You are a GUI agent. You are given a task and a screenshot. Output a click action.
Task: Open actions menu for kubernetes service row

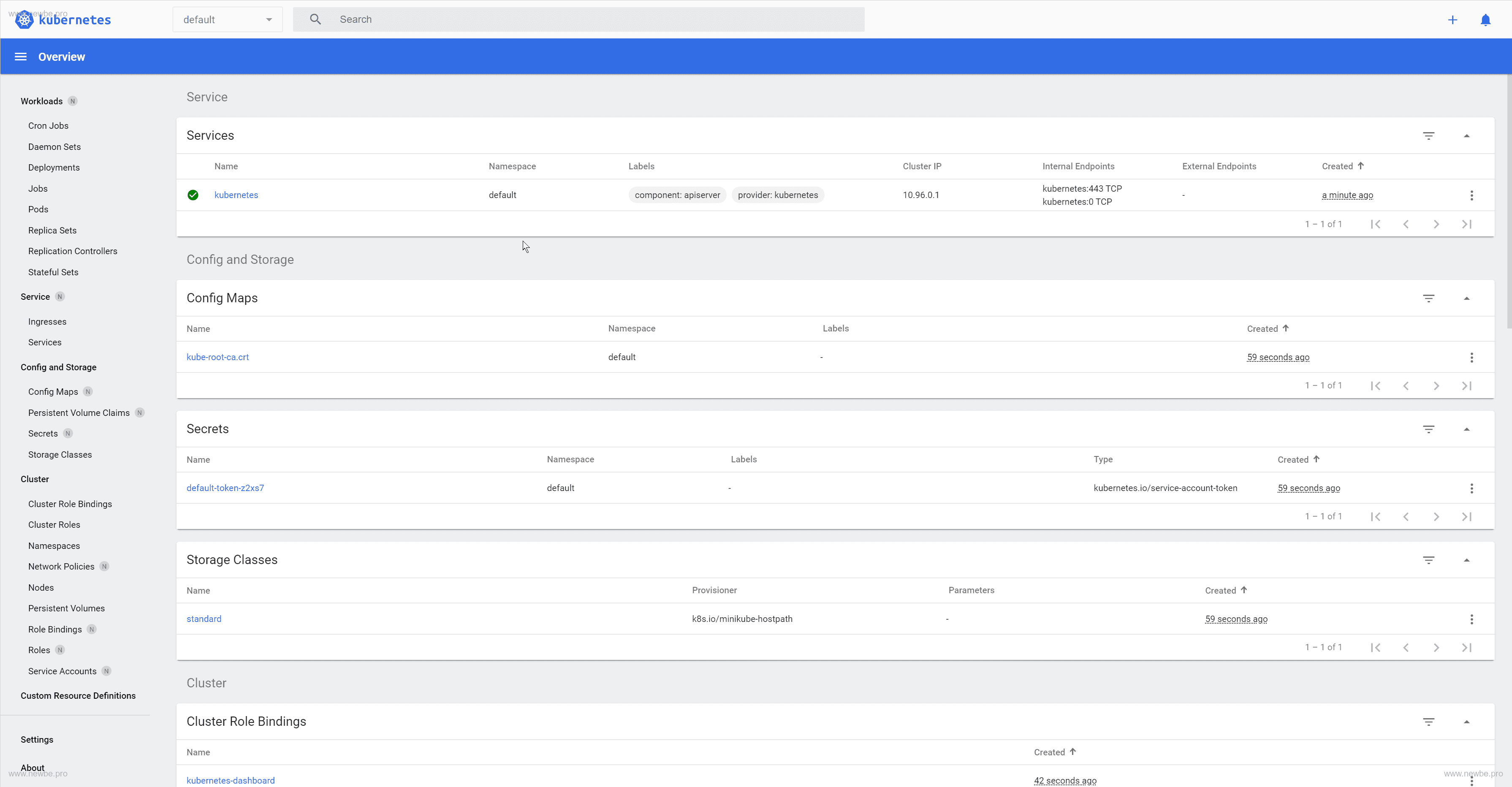(x=1471, y=195)
